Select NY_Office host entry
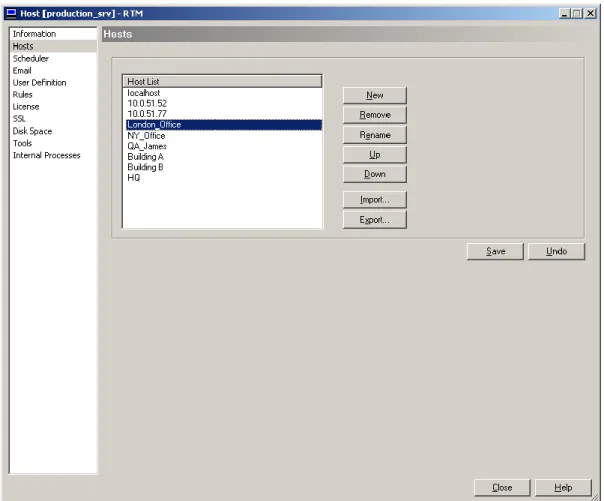 222,136
